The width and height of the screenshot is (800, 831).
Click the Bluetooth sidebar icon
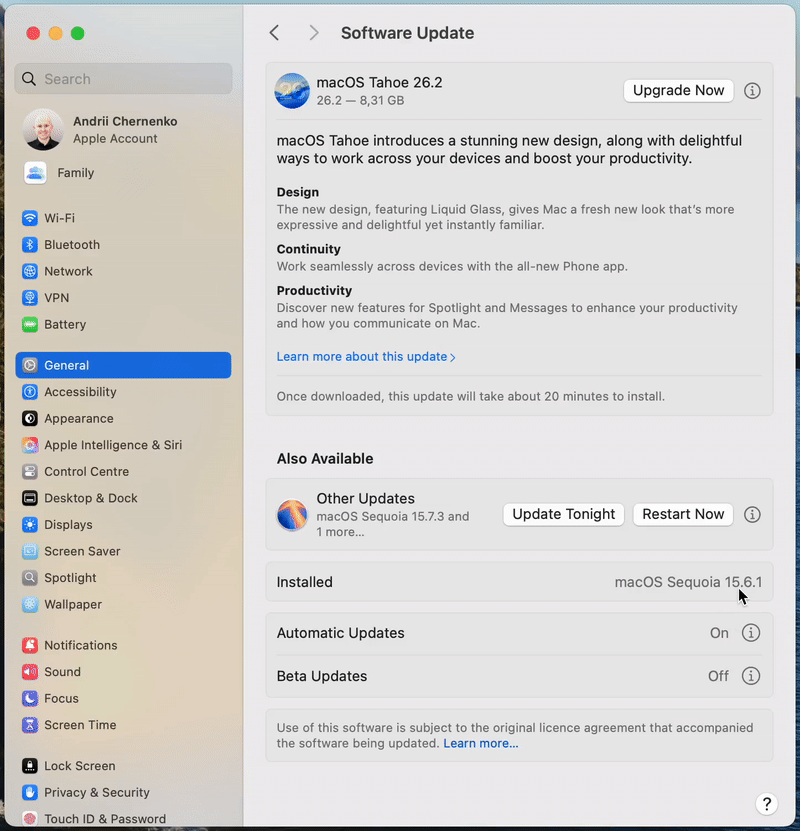(30, 244)
